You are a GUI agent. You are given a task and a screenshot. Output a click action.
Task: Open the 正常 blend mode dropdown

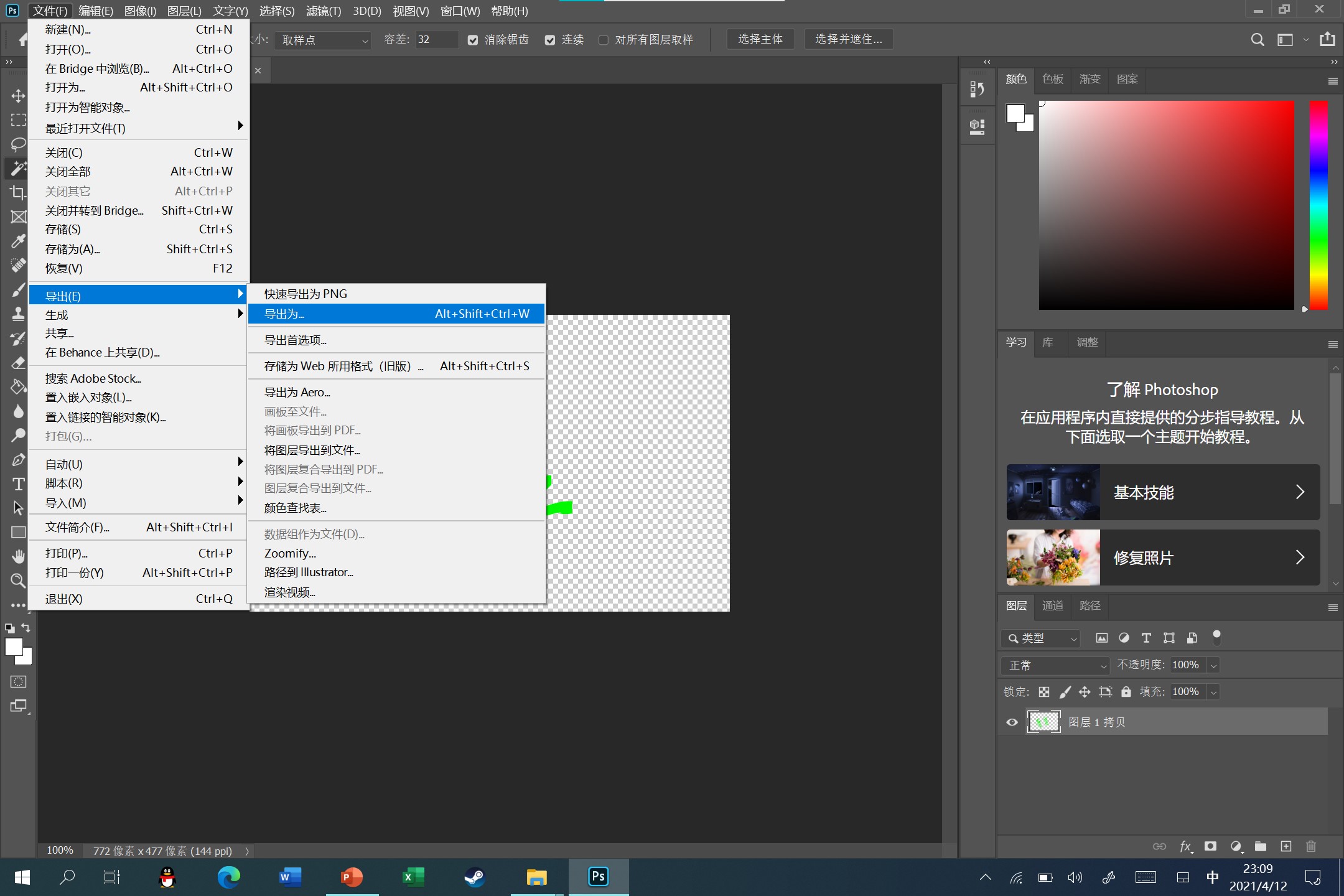tap(1055, 665)
